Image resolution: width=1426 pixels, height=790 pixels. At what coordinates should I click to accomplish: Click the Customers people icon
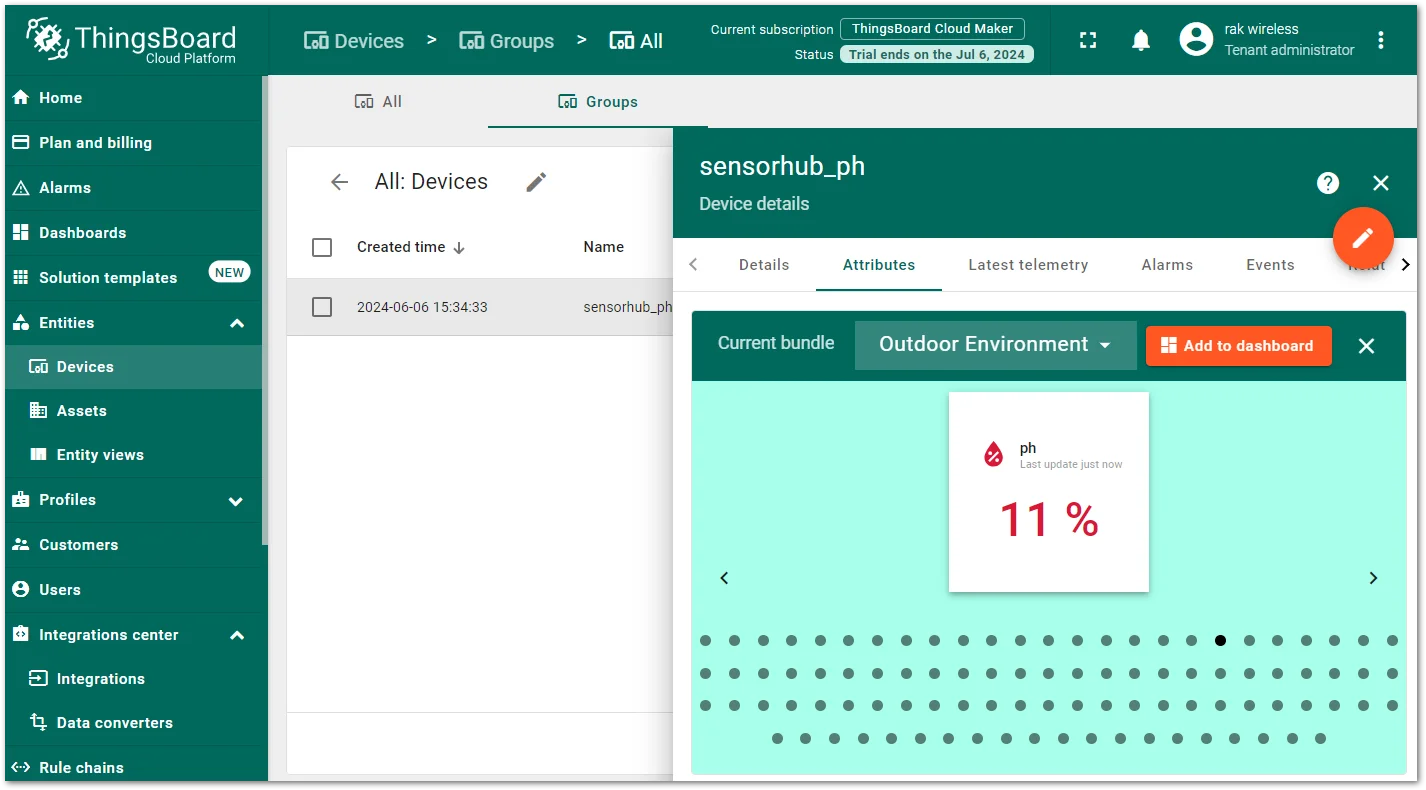20,545
